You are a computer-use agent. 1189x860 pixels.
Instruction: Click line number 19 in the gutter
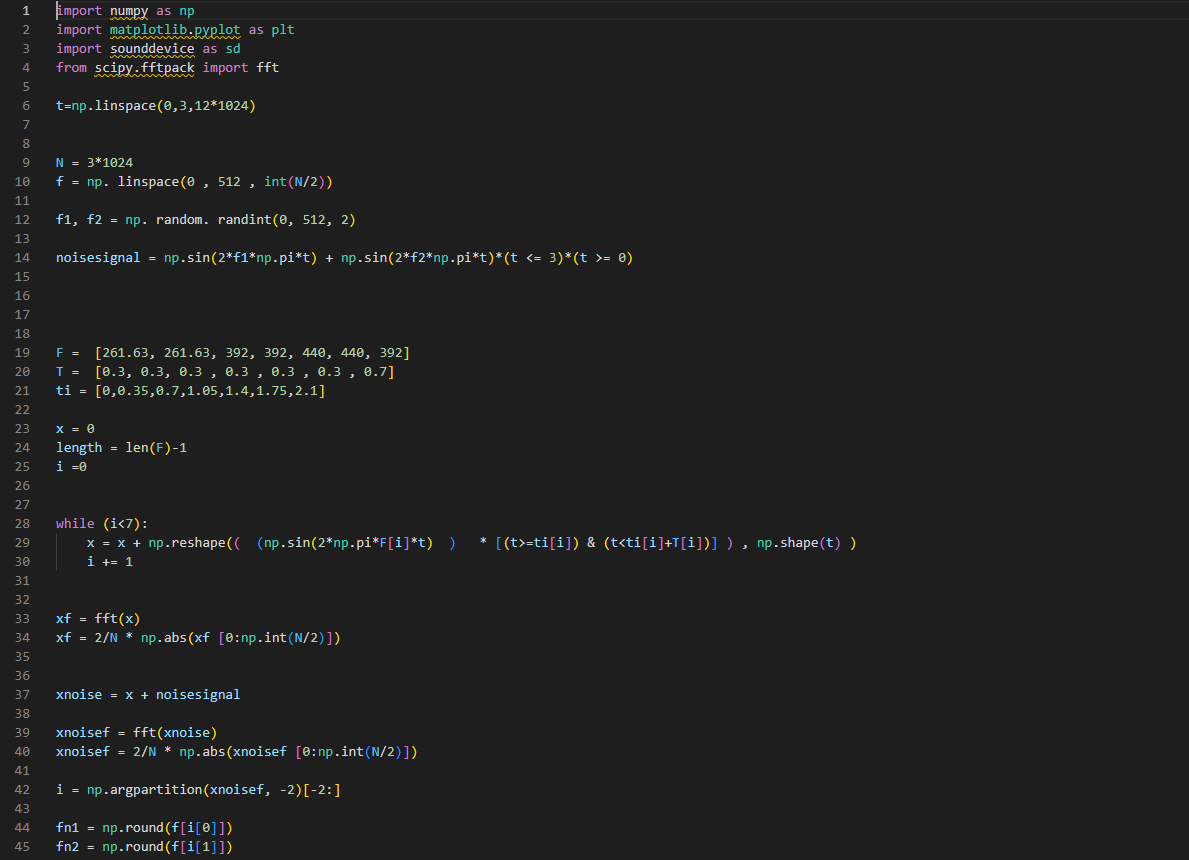point(22,353)
